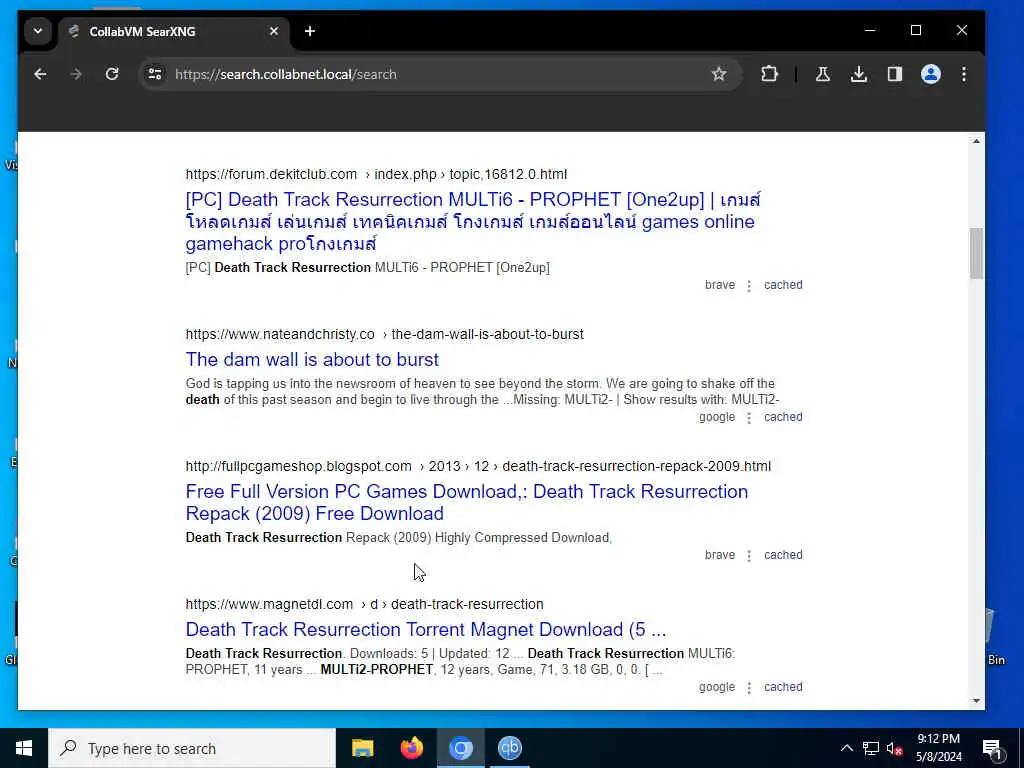Open the network status tray icon
The width and height of the screenshot is (1024, 768).
point(871,748)
